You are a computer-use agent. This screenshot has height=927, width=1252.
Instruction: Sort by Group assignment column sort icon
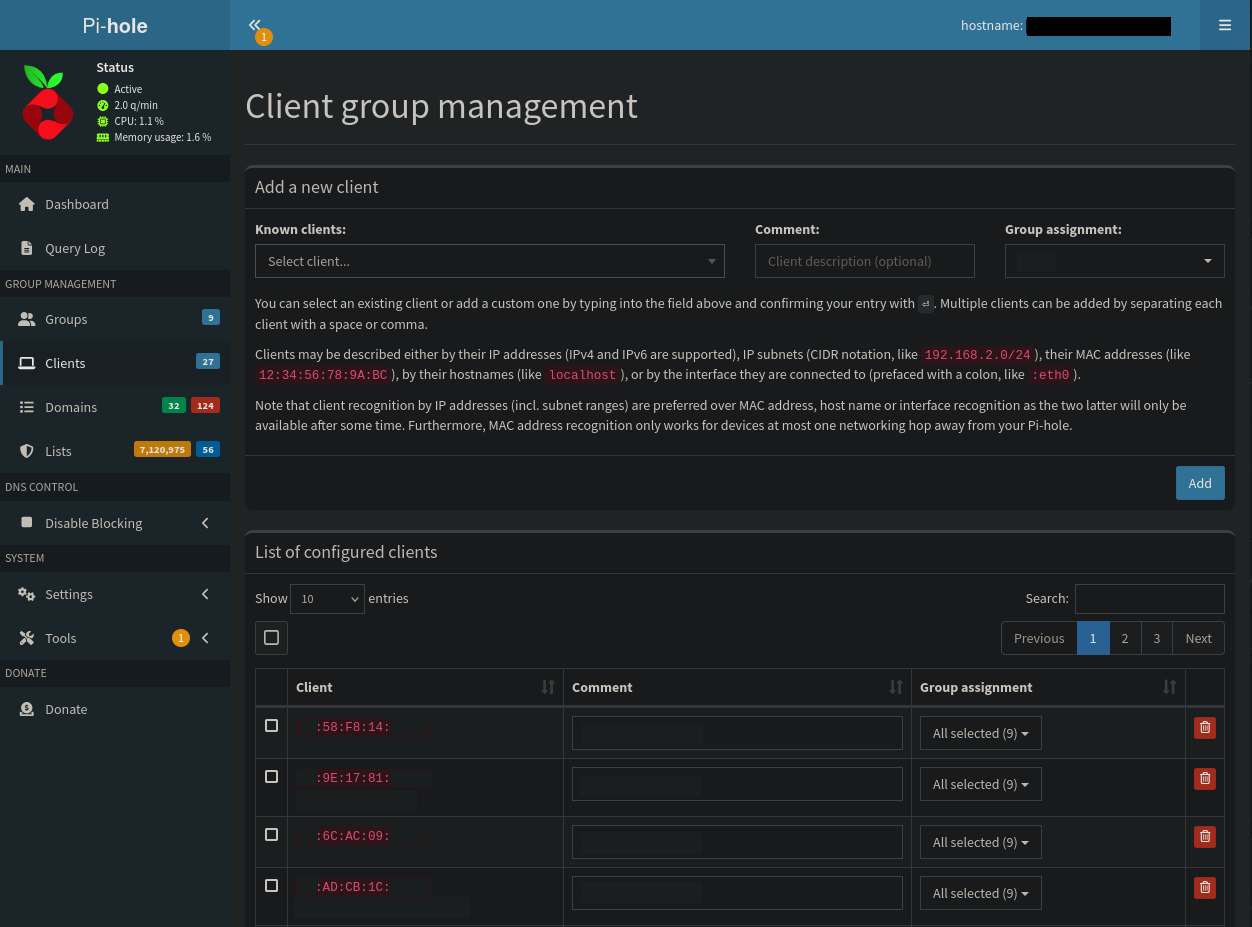point(1169,687)
